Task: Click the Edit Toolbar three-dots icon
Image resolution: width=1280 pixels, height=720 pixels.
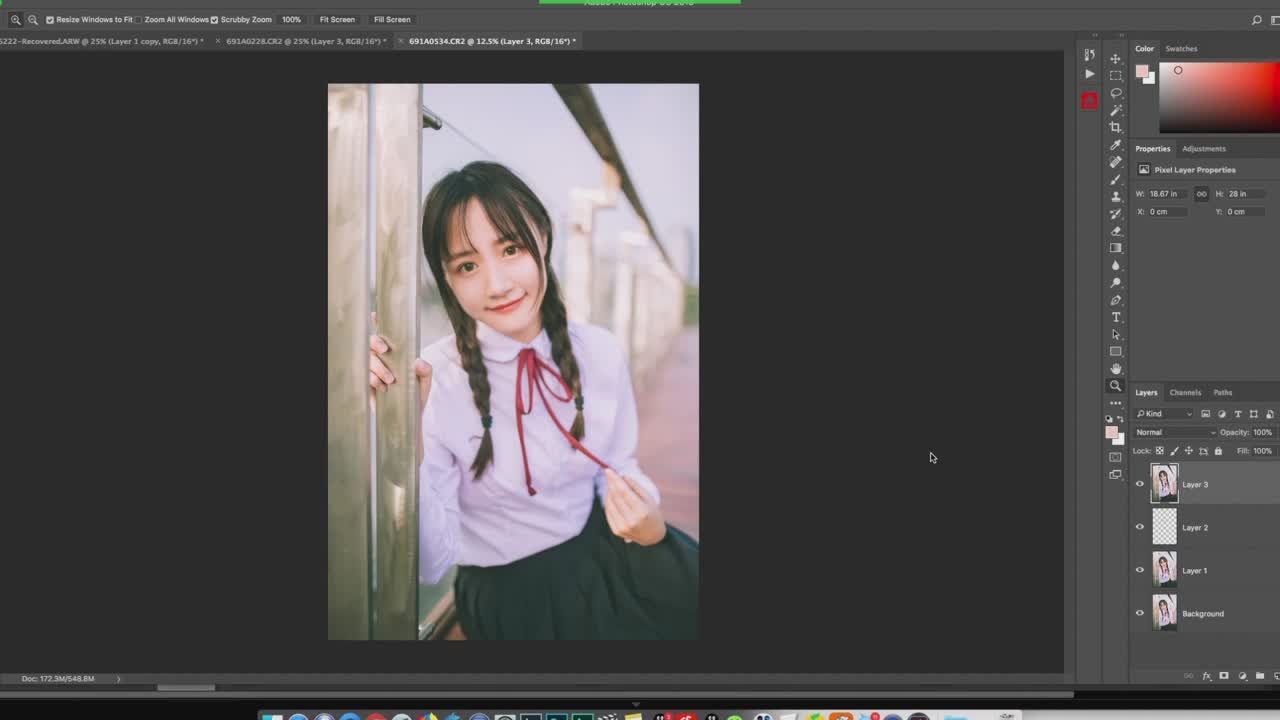Action: (1116, 403)
